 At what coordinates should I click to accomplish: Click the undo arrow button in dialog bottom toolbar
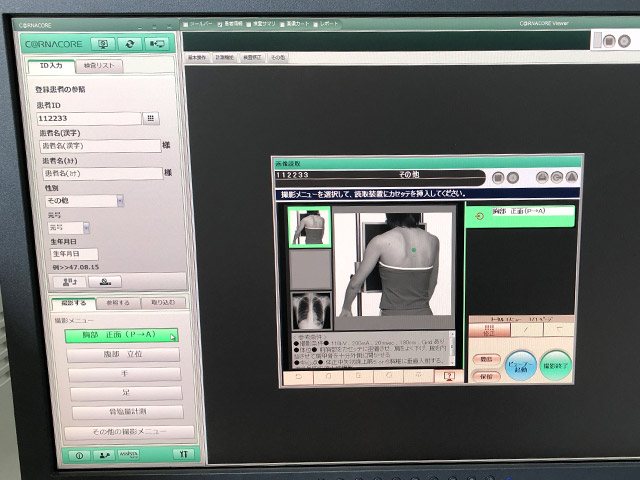tap(298, 377)
